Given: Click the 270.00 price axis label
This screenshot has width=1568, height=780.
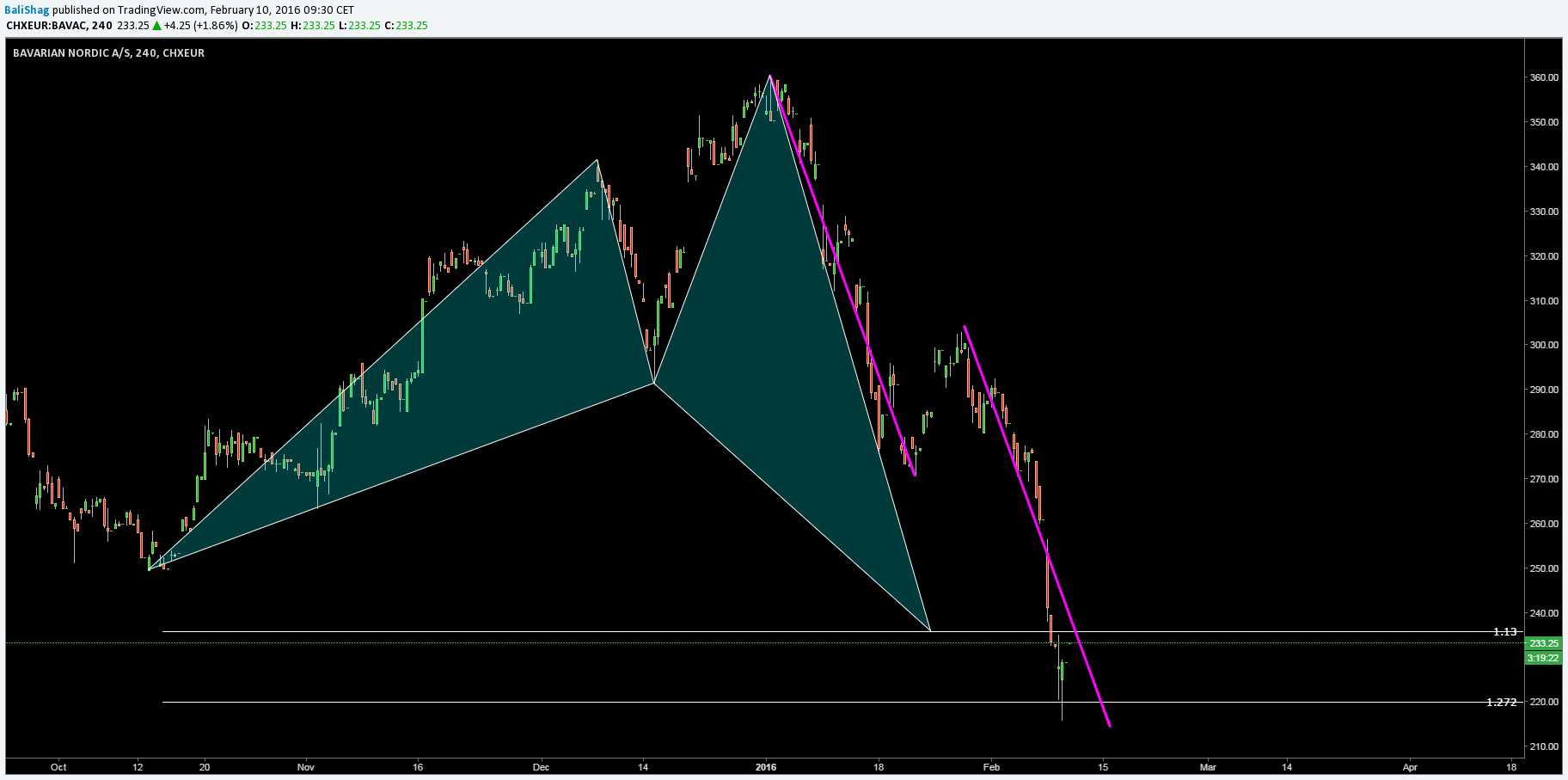Looking at the screenshot, I should [x=1544, y=479].
